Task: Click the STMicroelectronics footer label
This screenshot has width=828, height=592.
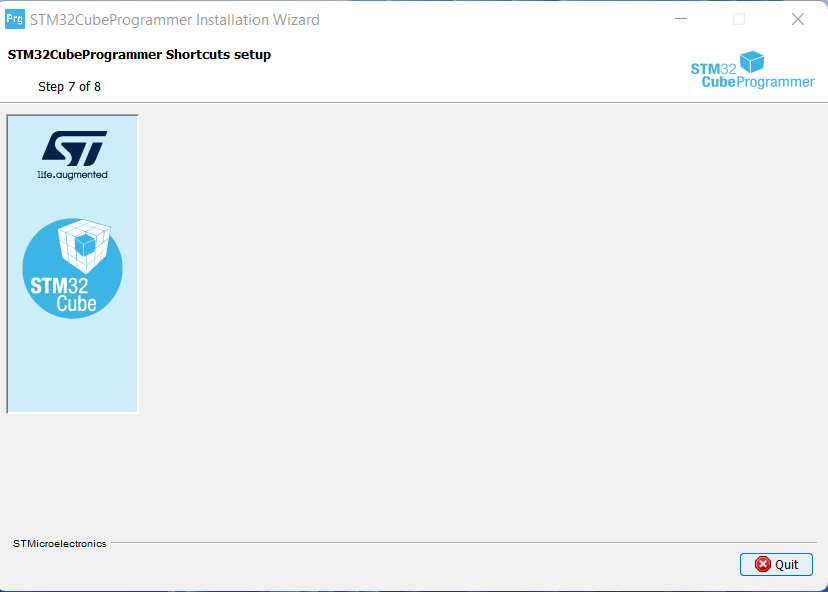Action: pos(60,543)
